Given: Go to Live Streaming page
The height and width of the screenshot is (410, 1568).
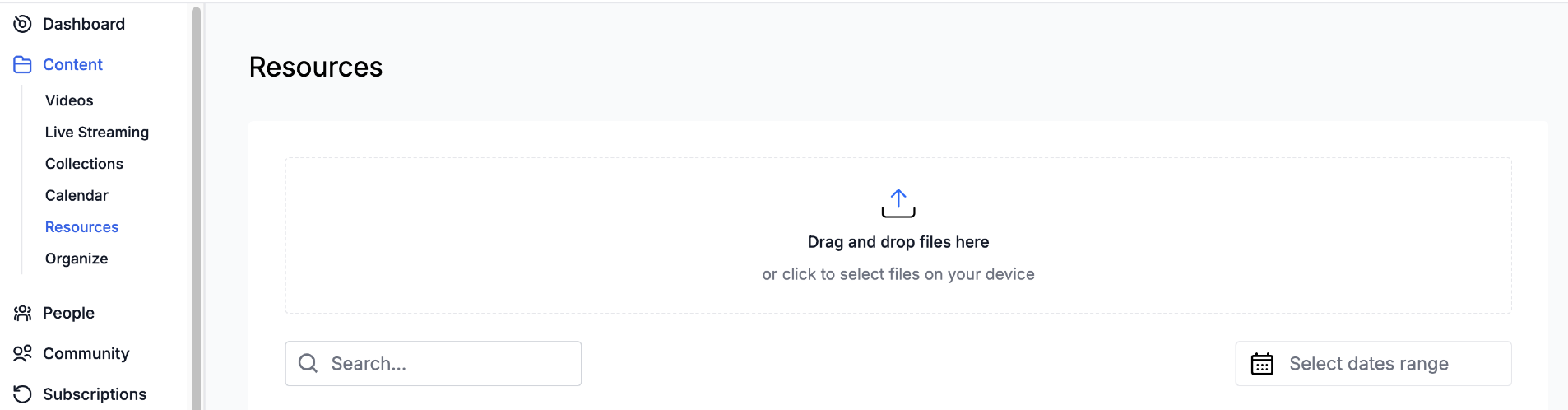Looking at the screenshot, I should tap(97, 132).
